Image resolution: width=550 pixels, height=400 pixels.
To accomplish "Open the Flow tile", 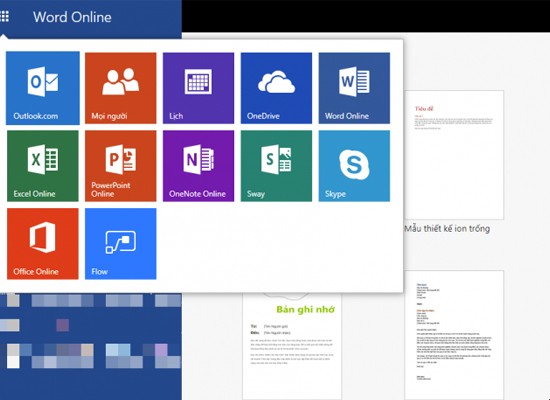I will (x=121, y=244).
